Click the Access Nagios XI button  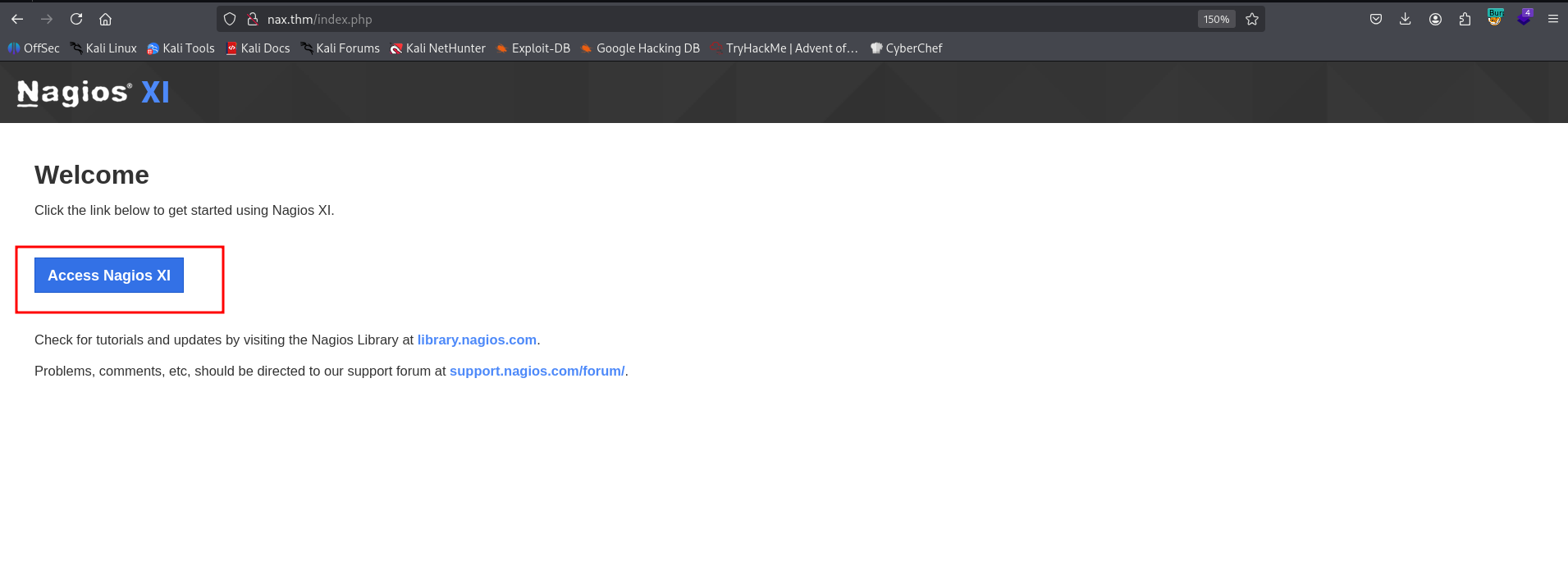[x=109, y=276]
